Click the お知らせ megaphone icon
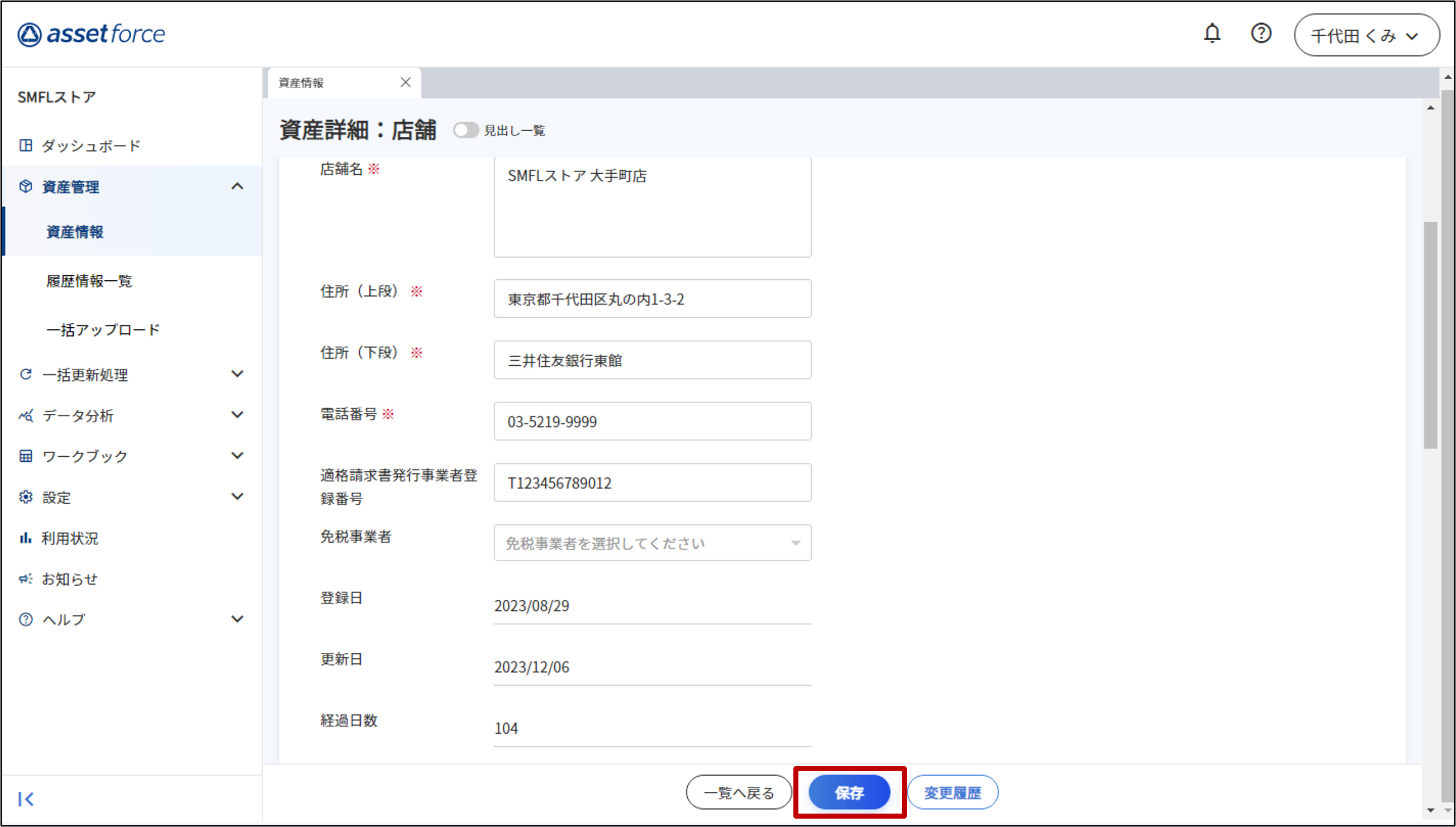The image size is (1456, 827). coord(26,579)
